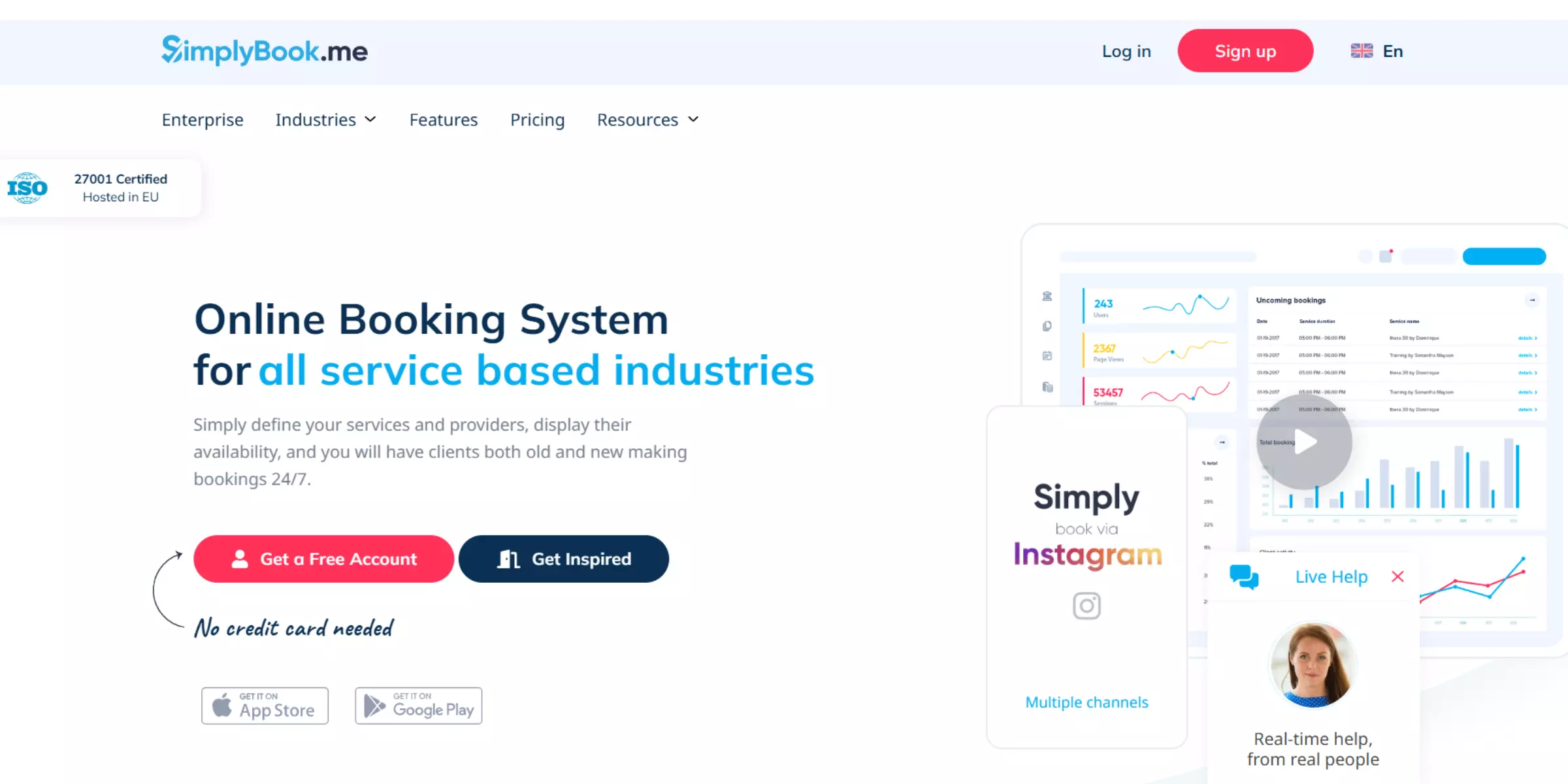Viewport: 1568px width, 784px height.
Task: Go to the Pricing page
Action: tap(537, 120)
